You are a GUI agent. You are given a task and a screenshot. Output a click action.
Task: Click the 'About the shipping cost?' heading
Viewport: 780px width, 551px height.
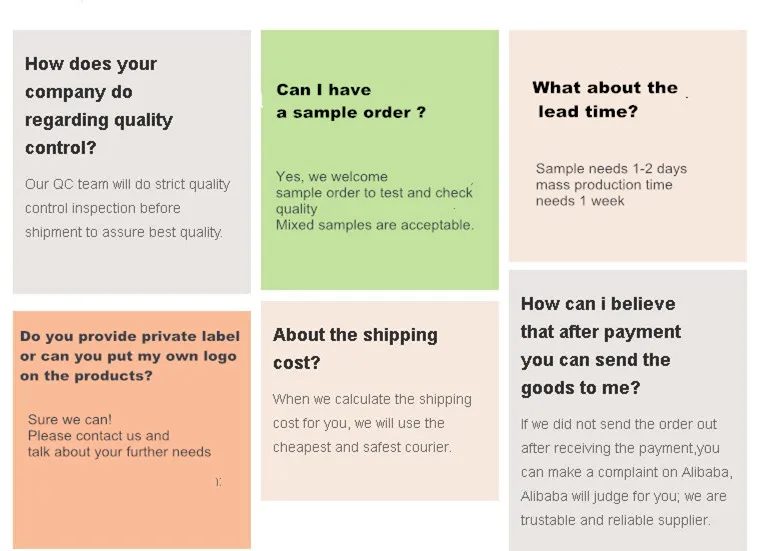[355, 348]
